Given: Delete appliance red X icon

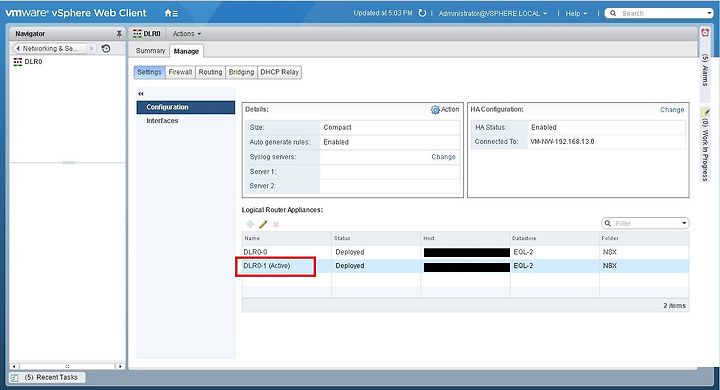Looking at the screenshot, I should tap(276, 224).
